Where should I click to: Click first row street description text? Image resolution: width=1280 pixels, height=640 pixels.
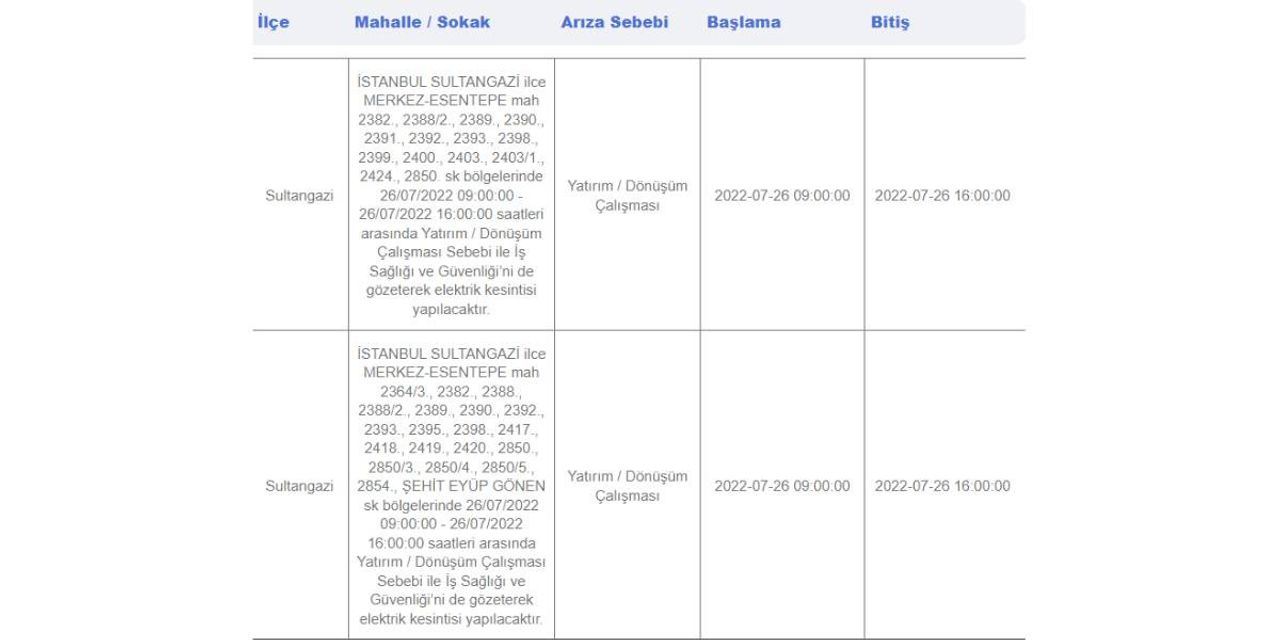[x=452, y=195]
